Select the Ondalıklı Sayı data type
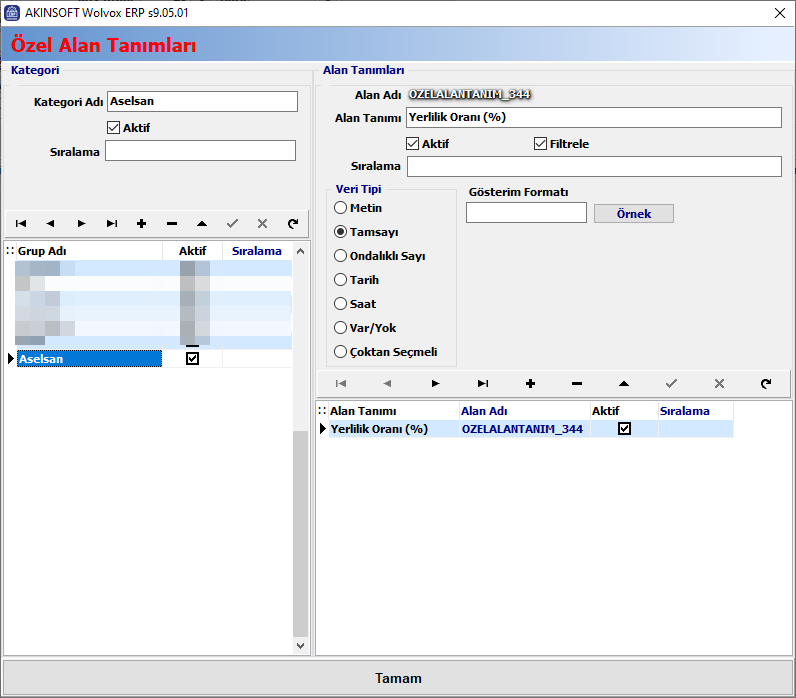This screenshot has height=698, width=796. 341,256
